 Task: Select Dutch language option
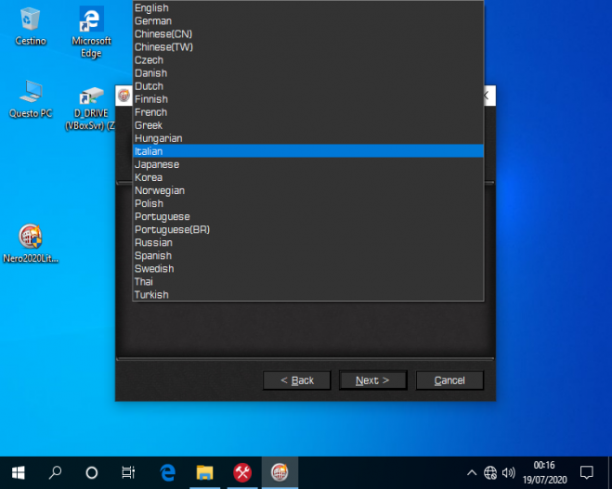click(308, 86)
